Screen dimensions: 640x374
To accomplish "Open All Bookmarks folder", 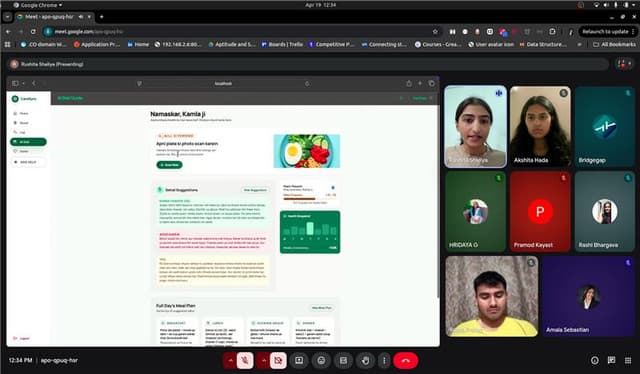I will point(614,44).
